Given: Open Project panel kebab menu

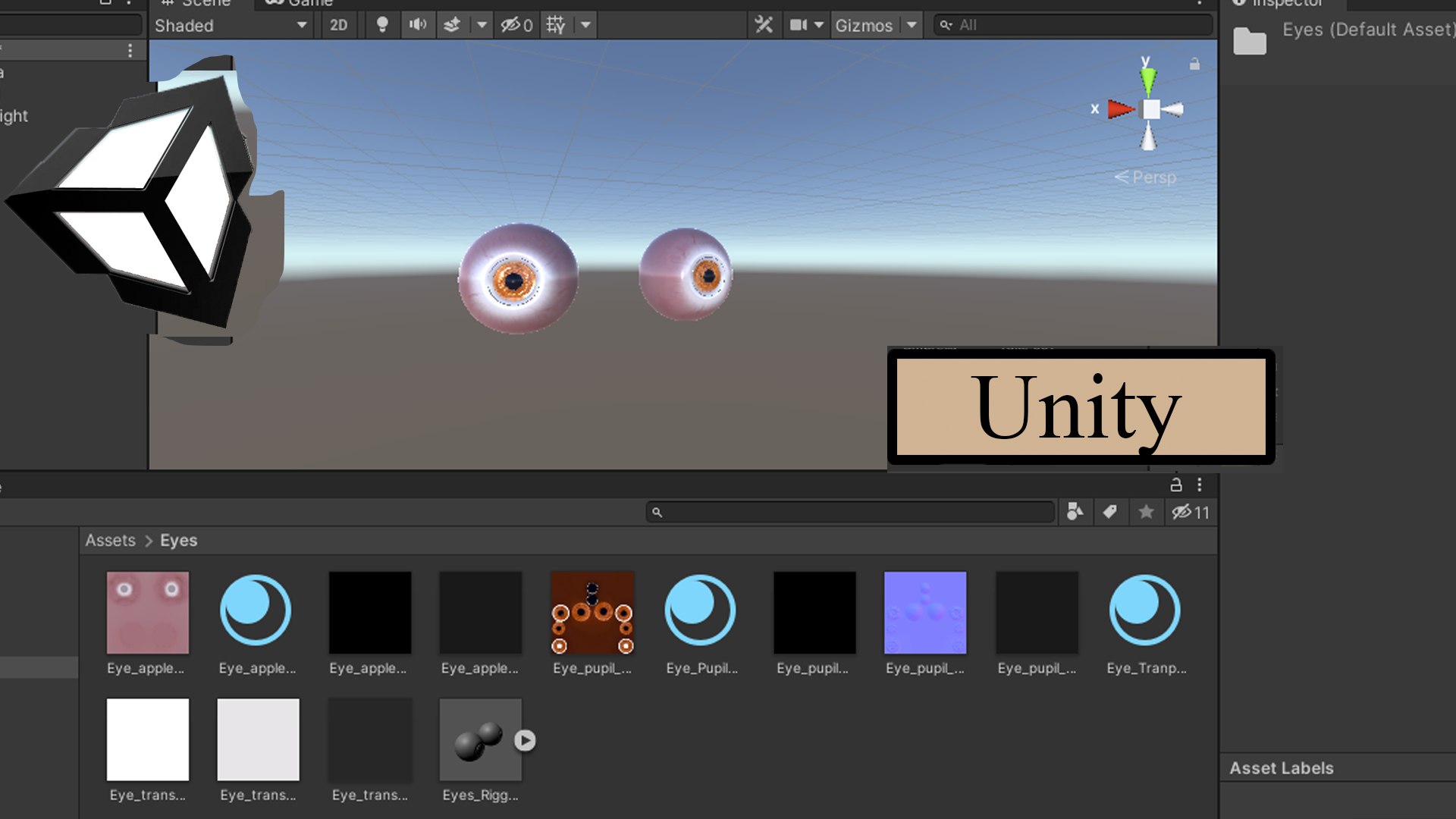Looking at the screenshot, I should click(1200, 485).
